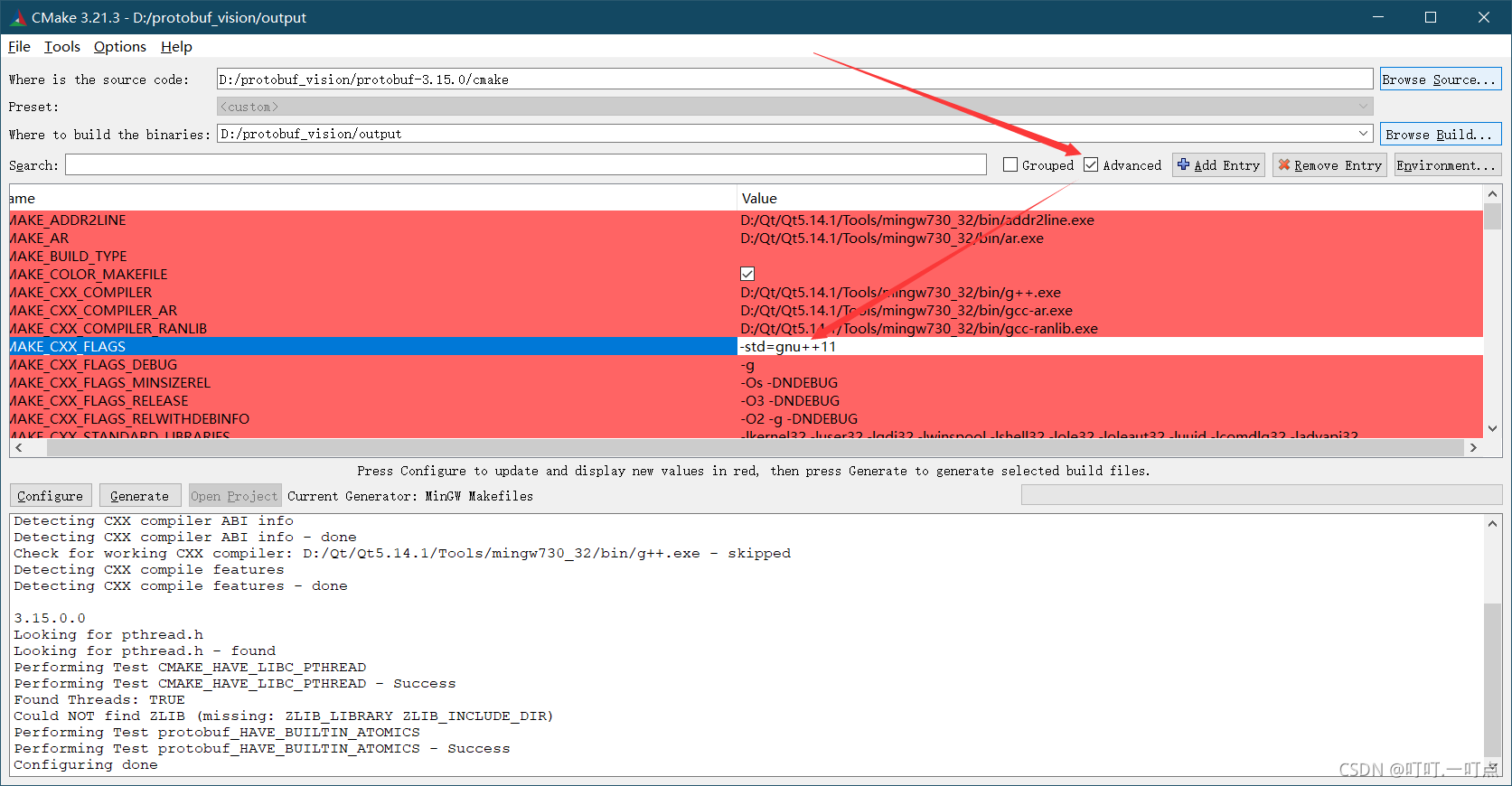Click the 'Current Generator: MinGW Makefiles' label

[410, 496]
